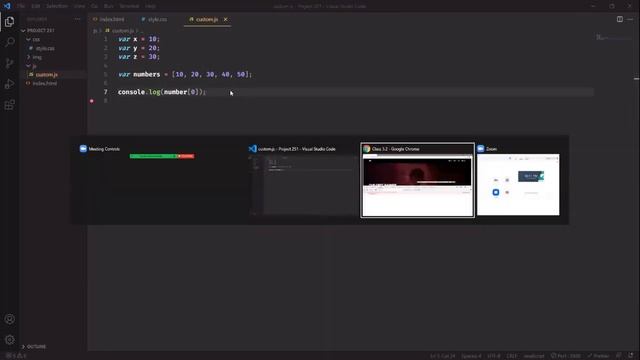This screenshot has height=360, width=640.
Task: Open the Manage gear icon
Action: tap(9, 340)
